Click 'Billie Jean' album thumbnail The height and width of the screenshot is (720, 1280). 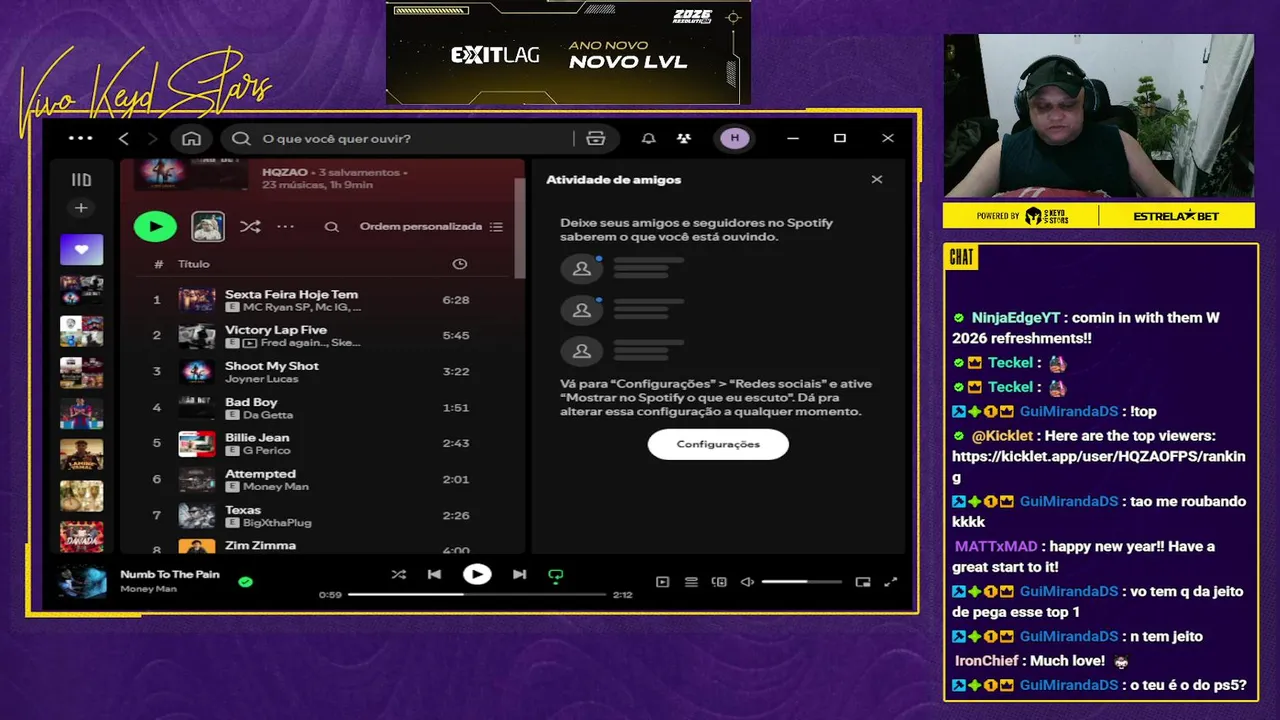197,444
